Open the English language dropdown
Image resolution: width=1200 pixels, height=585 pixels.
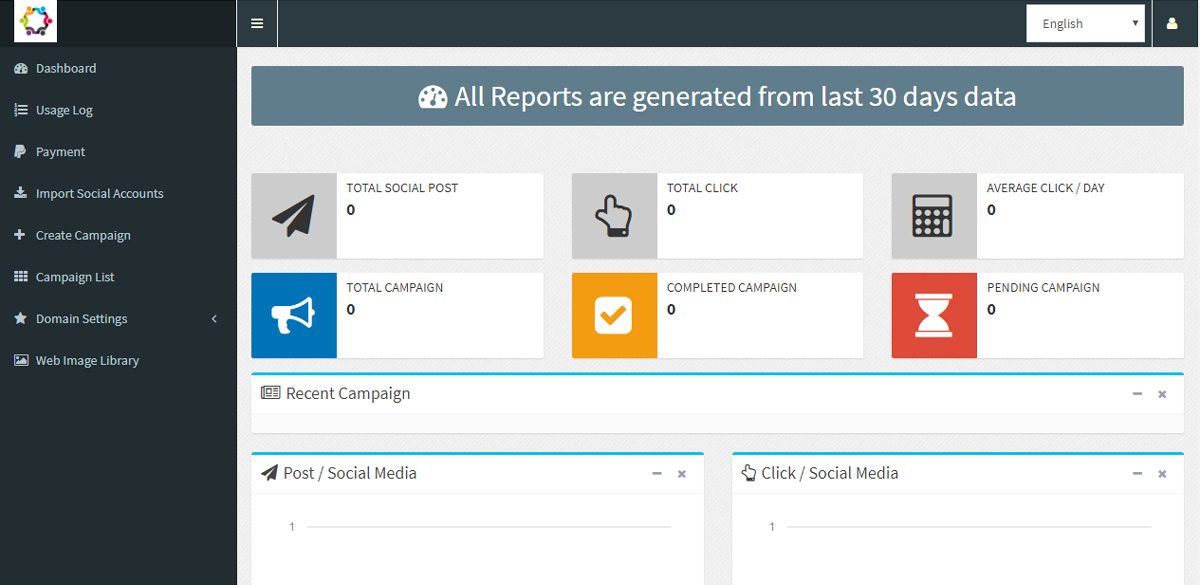(x=1086, y=22)
